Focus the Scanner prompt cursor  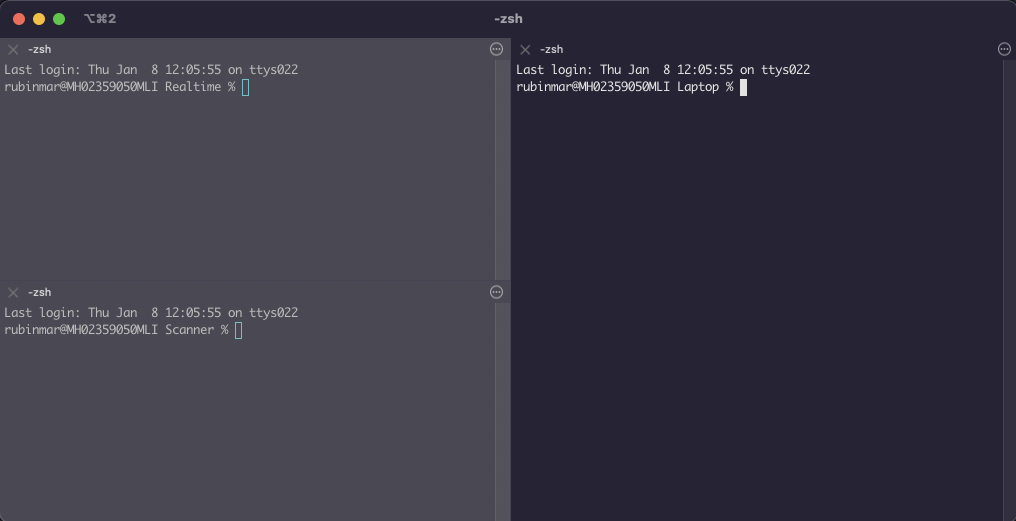tap(238, 330)
